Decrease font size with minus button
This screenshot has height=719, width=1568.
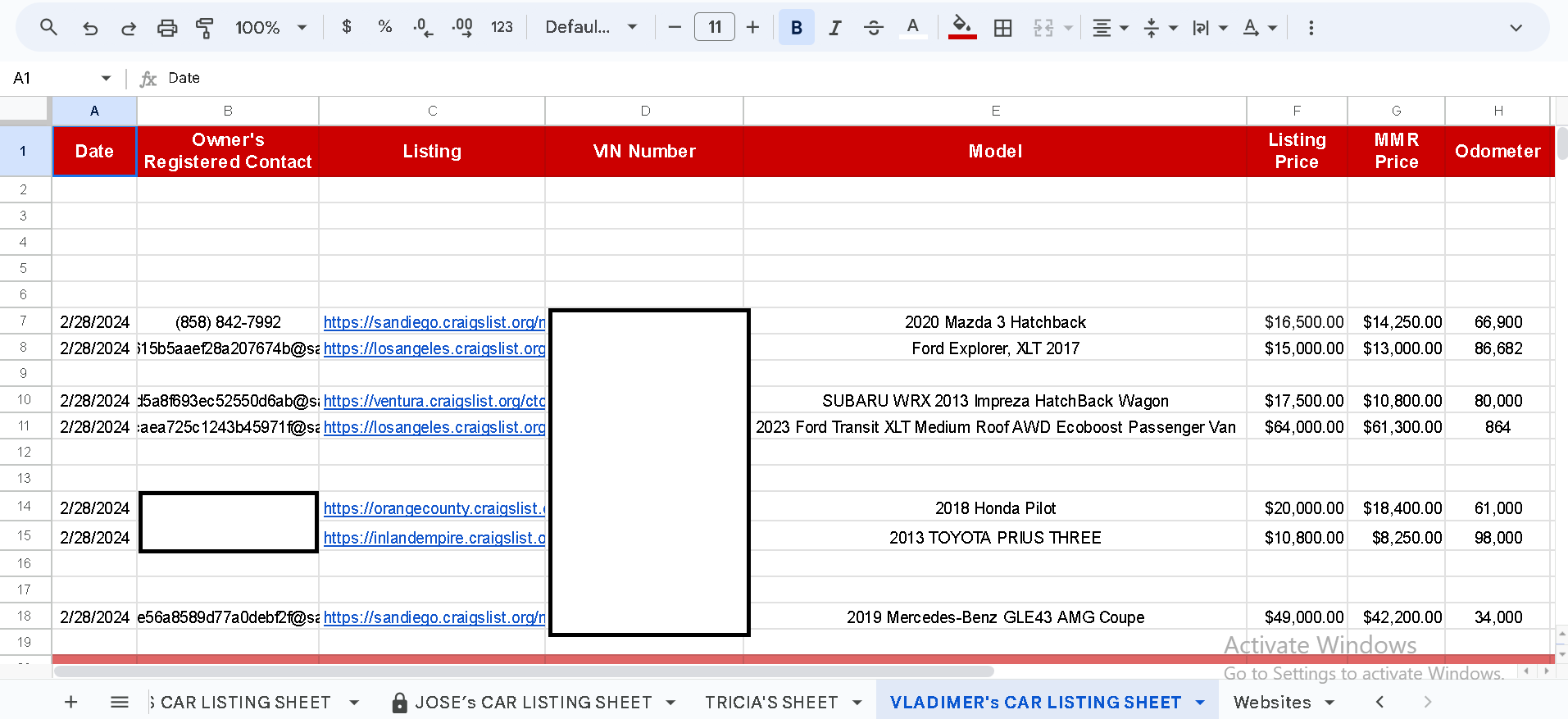(675, 27)
